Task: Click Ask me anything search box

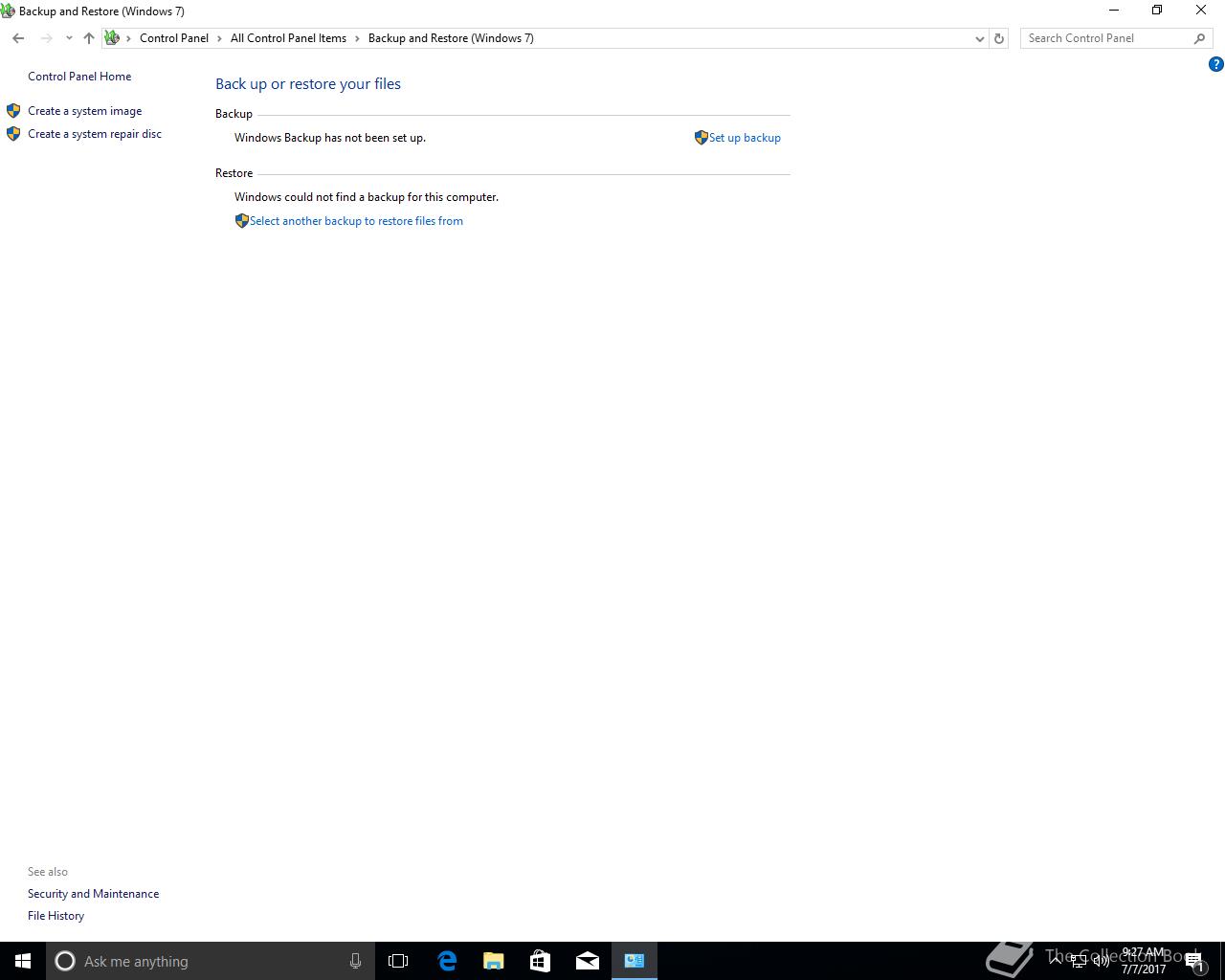Action: click(x=211, y=961)
